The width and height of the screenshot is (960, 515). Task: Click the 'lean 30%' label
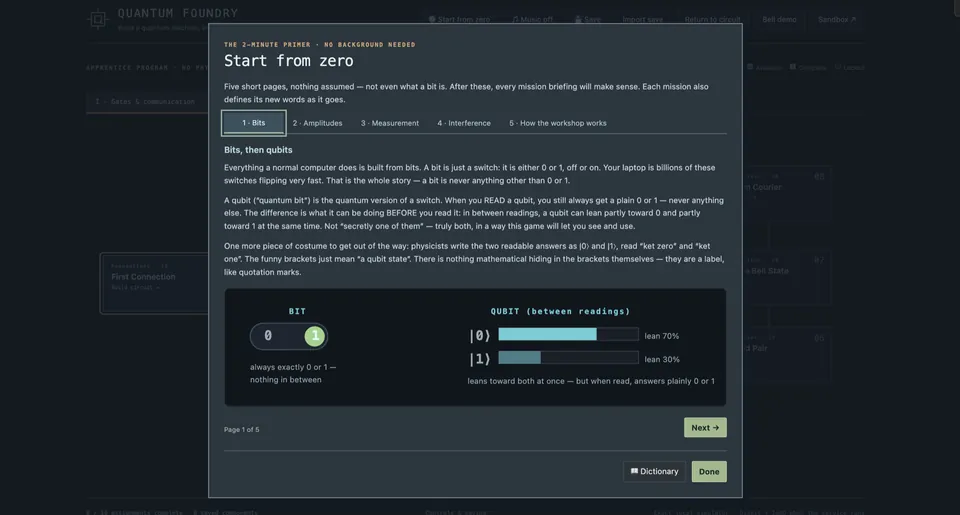661,359
